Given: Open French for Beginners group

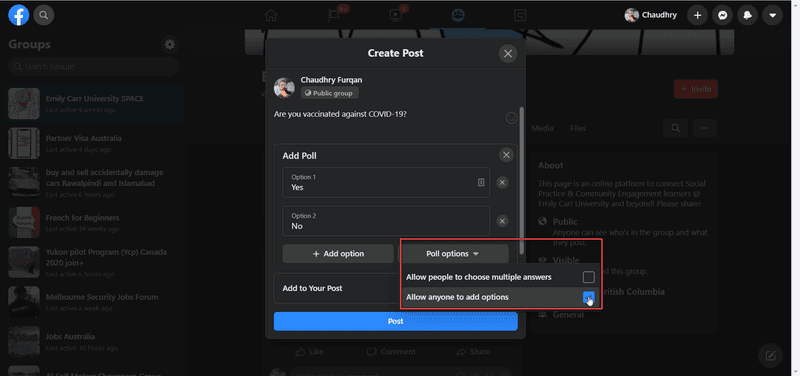Looking at the screenshot, I should point(94,223).
